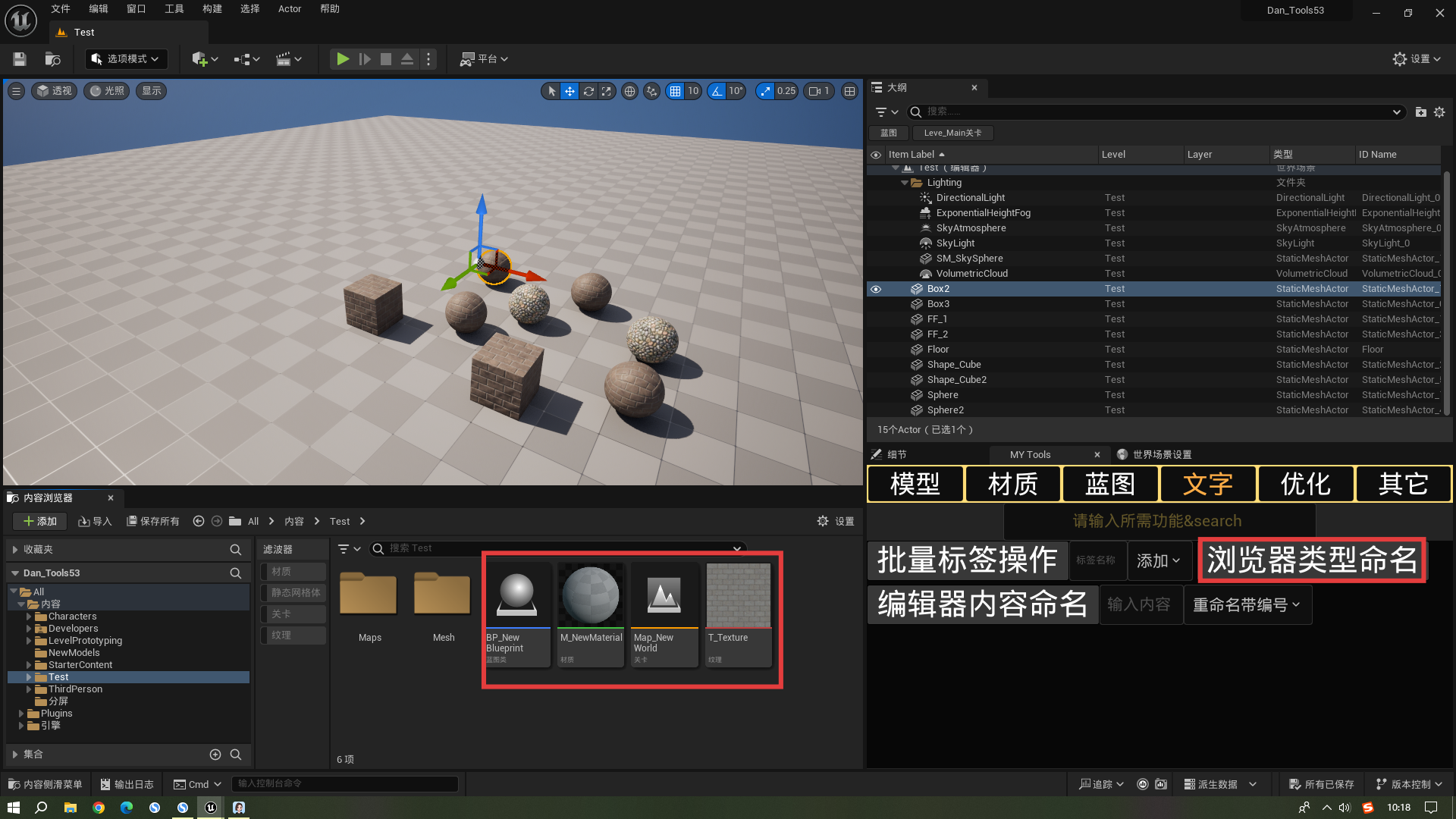The height and width of the screenshot is (819, 1456).
Task: Maximize or restore the viewport layout
Action: pos(849,91)
